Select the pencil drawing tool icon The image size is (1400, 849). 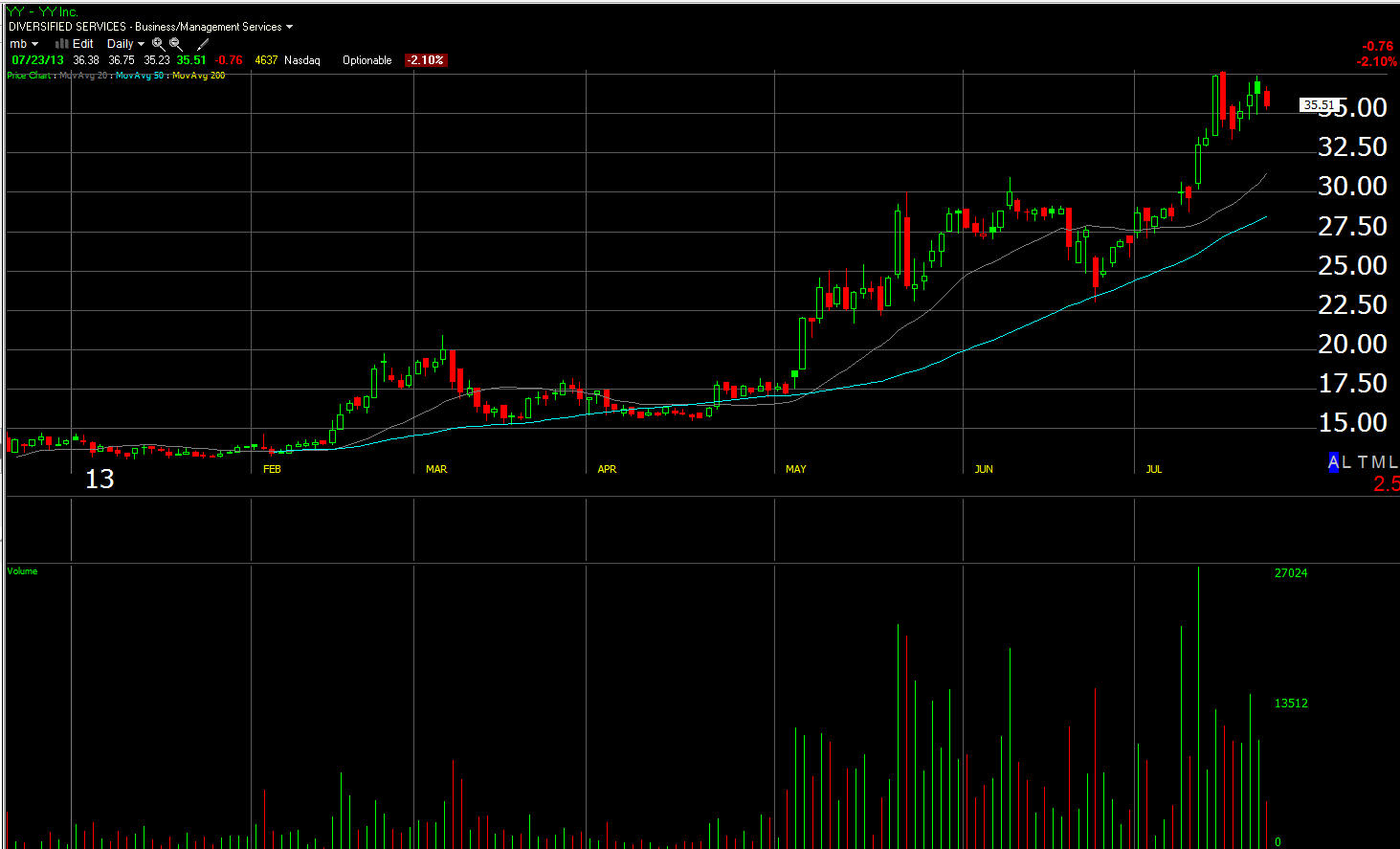pyautogui.click(x=203, y=44)
